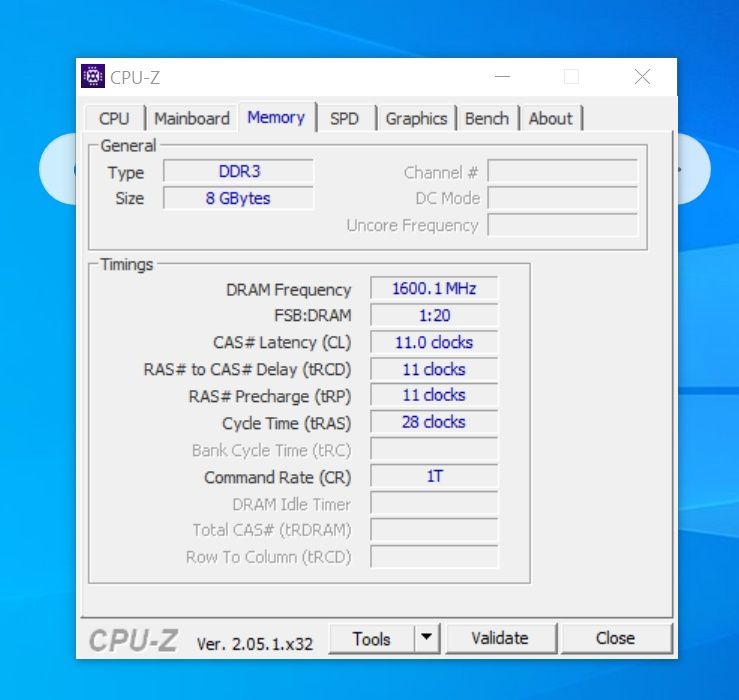739x700 pixels.
Task: Click the Validate button
Action: click(500, 638)
